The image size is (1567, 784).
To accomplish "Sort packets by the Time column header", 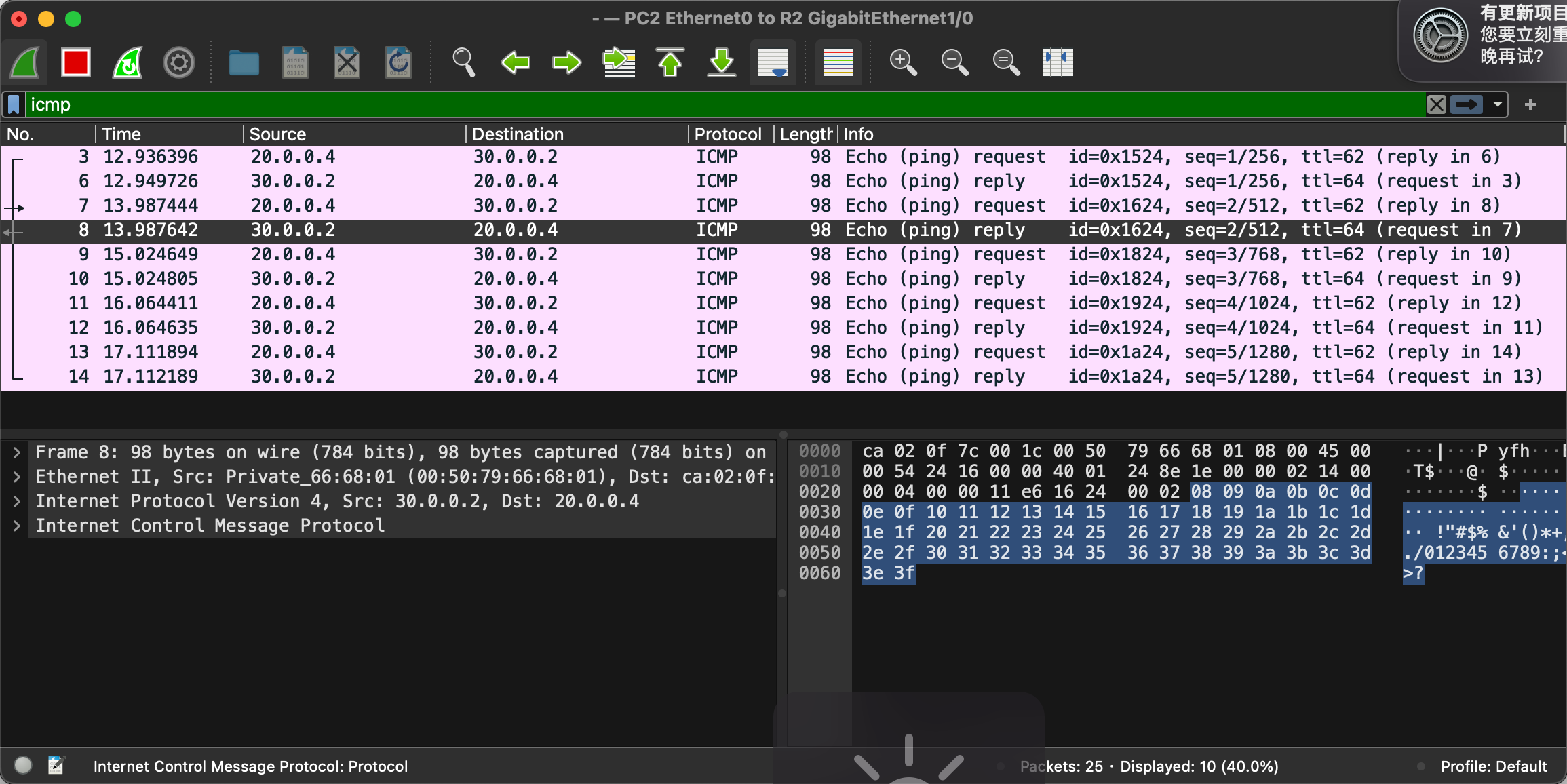I will 122,134.
